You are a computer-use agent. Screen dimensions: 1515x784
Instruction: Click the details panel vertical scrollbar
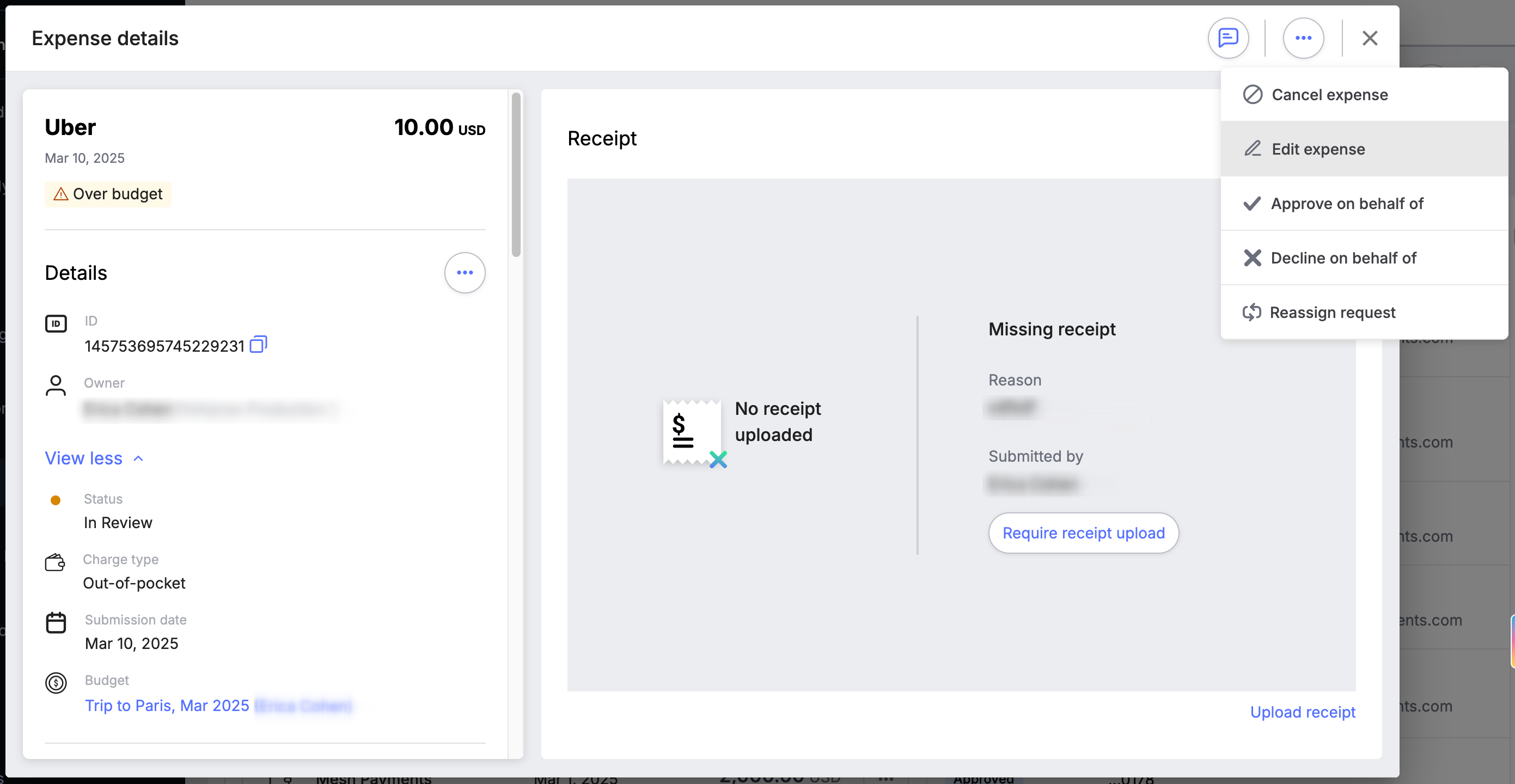(x=516, y=175)
